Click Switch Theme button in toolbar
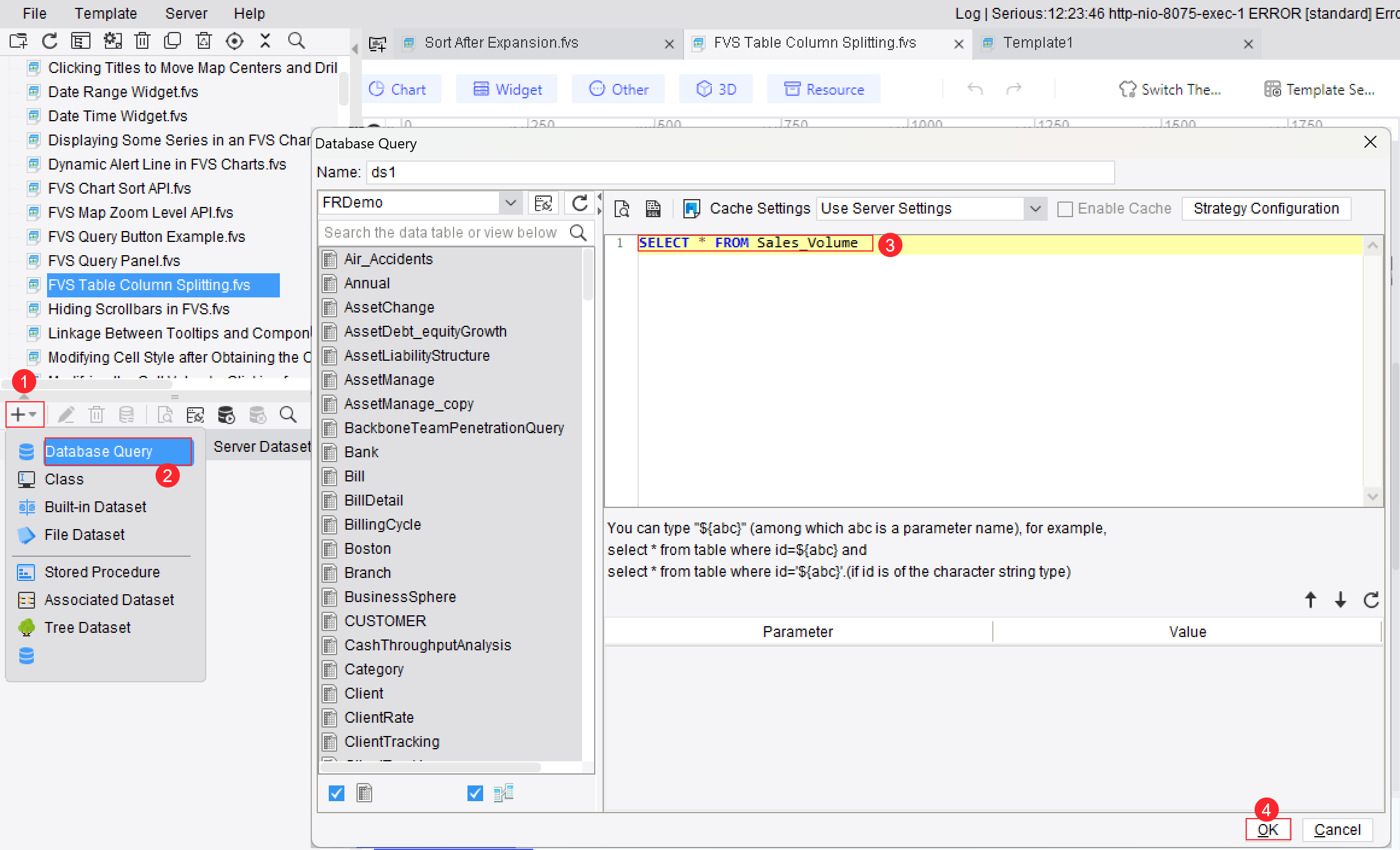This screenshot has height=850, width=1400. 1170,89
